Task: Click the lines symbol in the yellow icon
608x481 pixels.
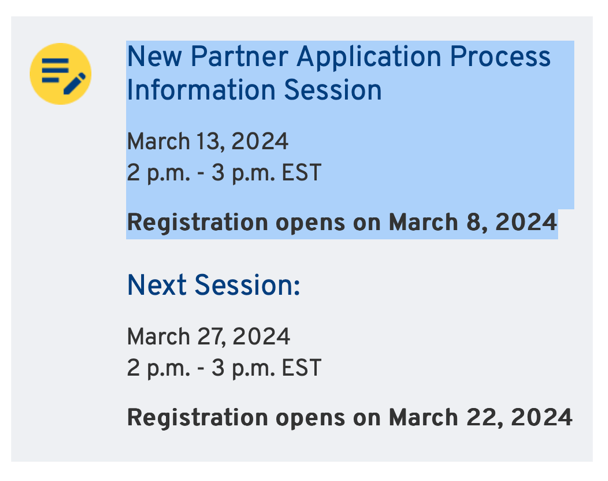Action: pos(55,70)
